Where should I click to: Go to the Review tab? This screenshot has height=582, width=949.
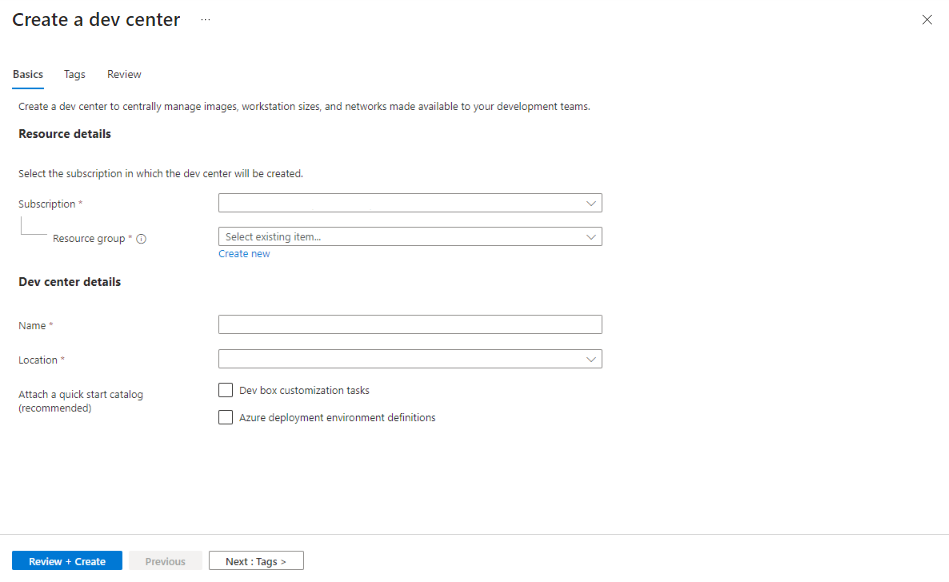tap(124, 74)
